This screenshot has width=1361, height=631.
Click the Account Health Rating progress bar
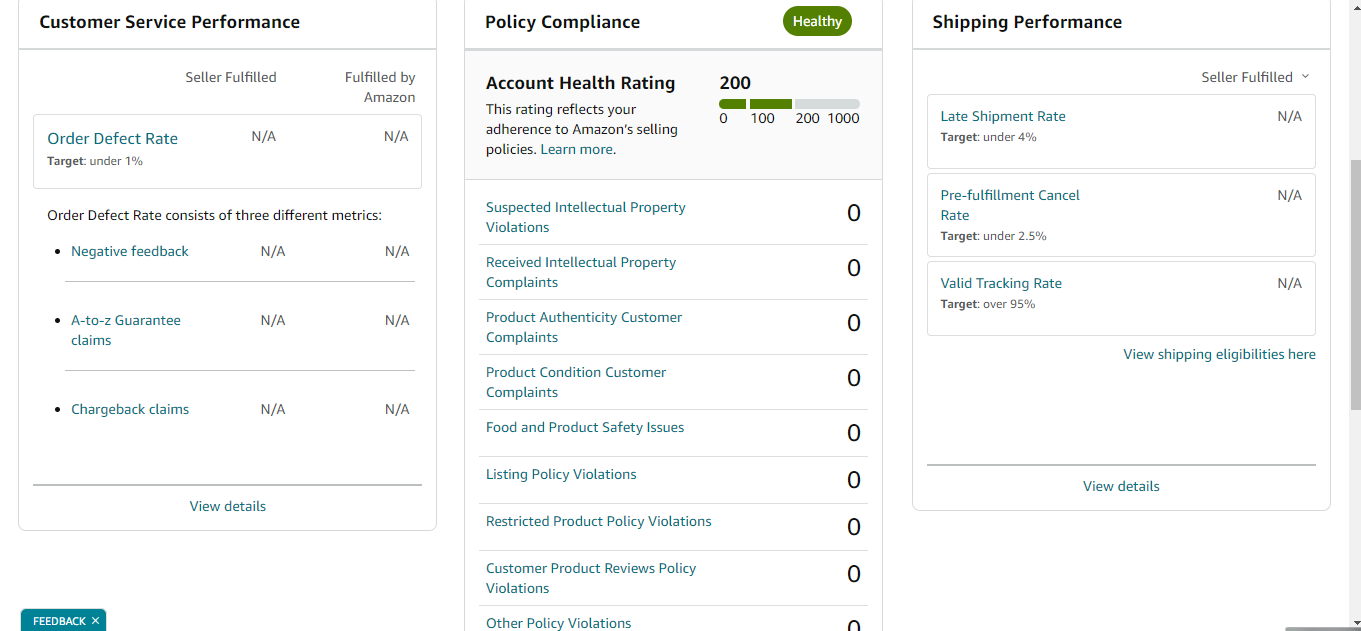tap(789, 104)
